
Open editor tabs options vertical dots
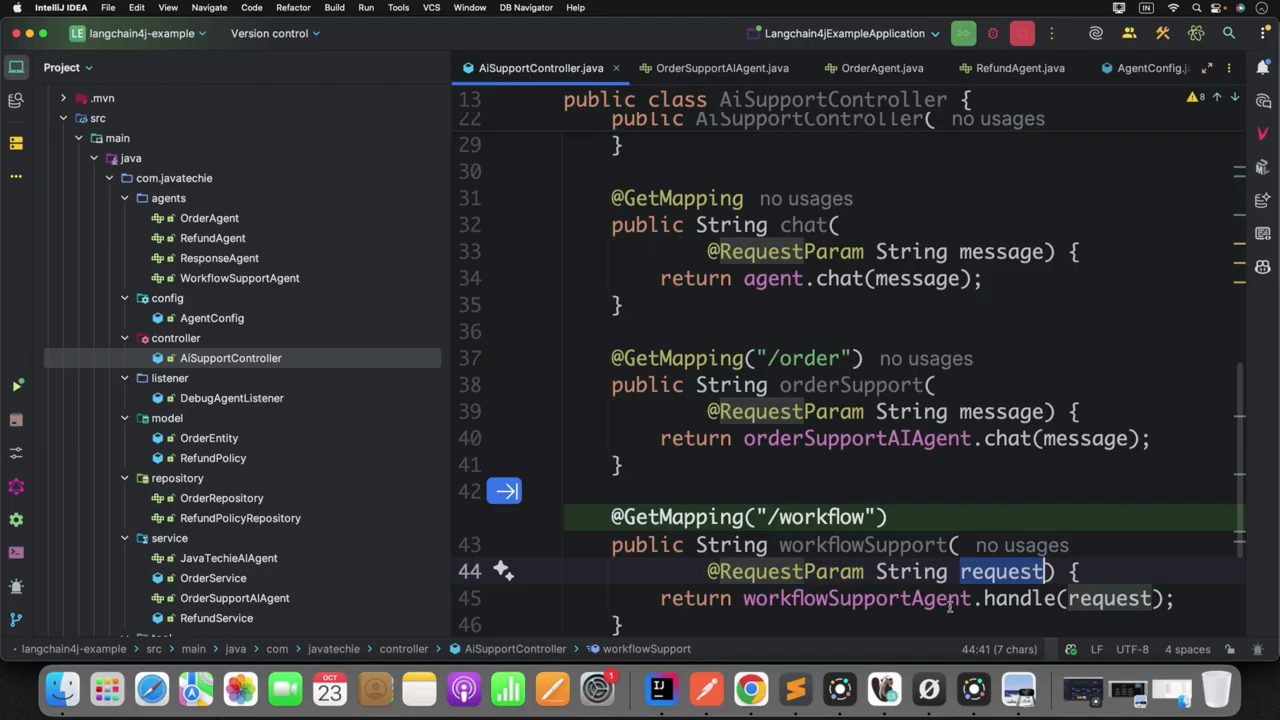pos(1229,68)
